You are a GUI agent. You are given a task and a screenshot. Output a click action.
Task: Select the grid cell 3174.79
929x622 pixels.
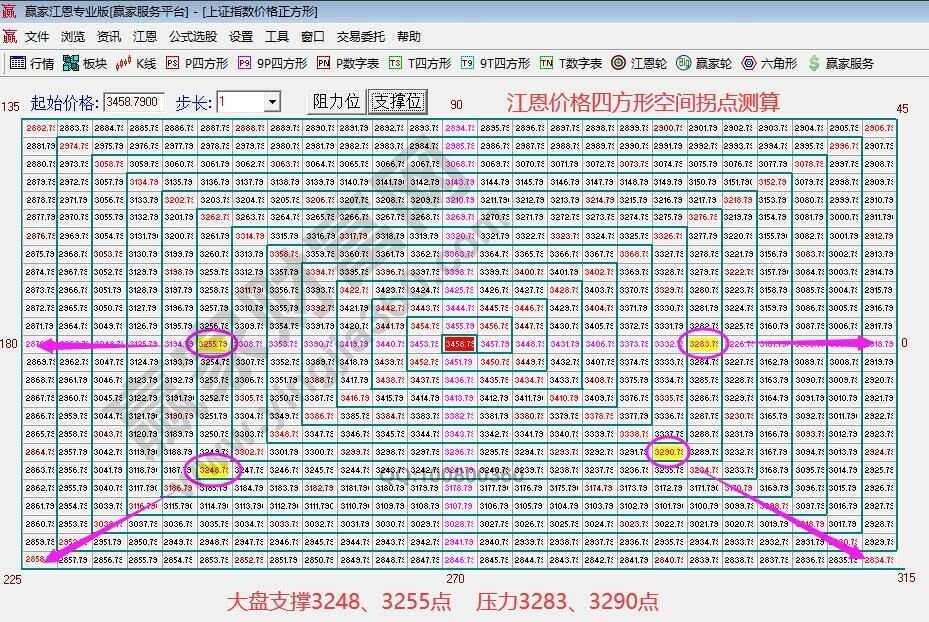pyautogui.click(x=599, y=488)
